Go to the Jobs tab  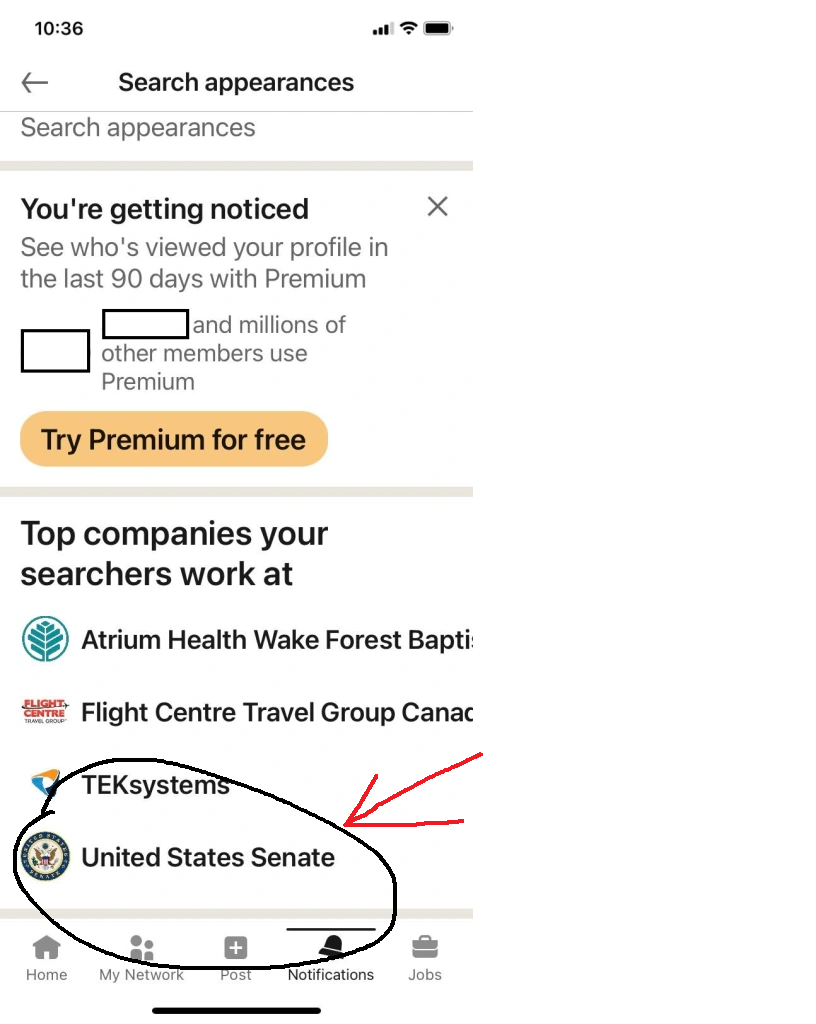(425, 958)
